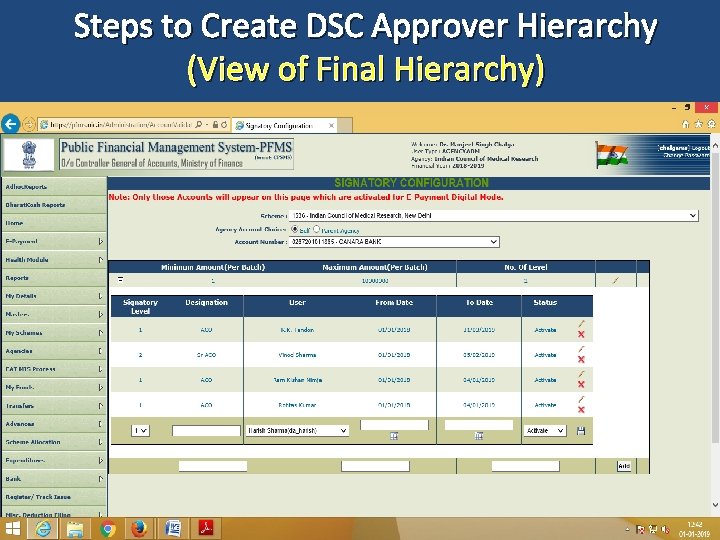Open the signatory level dropdown in new row

(x=140, y=430)
